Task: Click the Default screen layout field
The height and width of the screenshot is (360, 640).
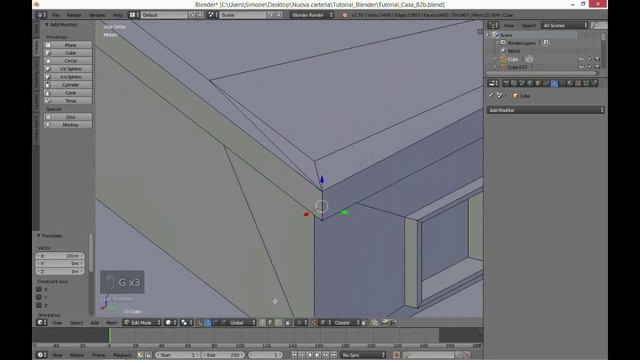Action: pos(164,15)
